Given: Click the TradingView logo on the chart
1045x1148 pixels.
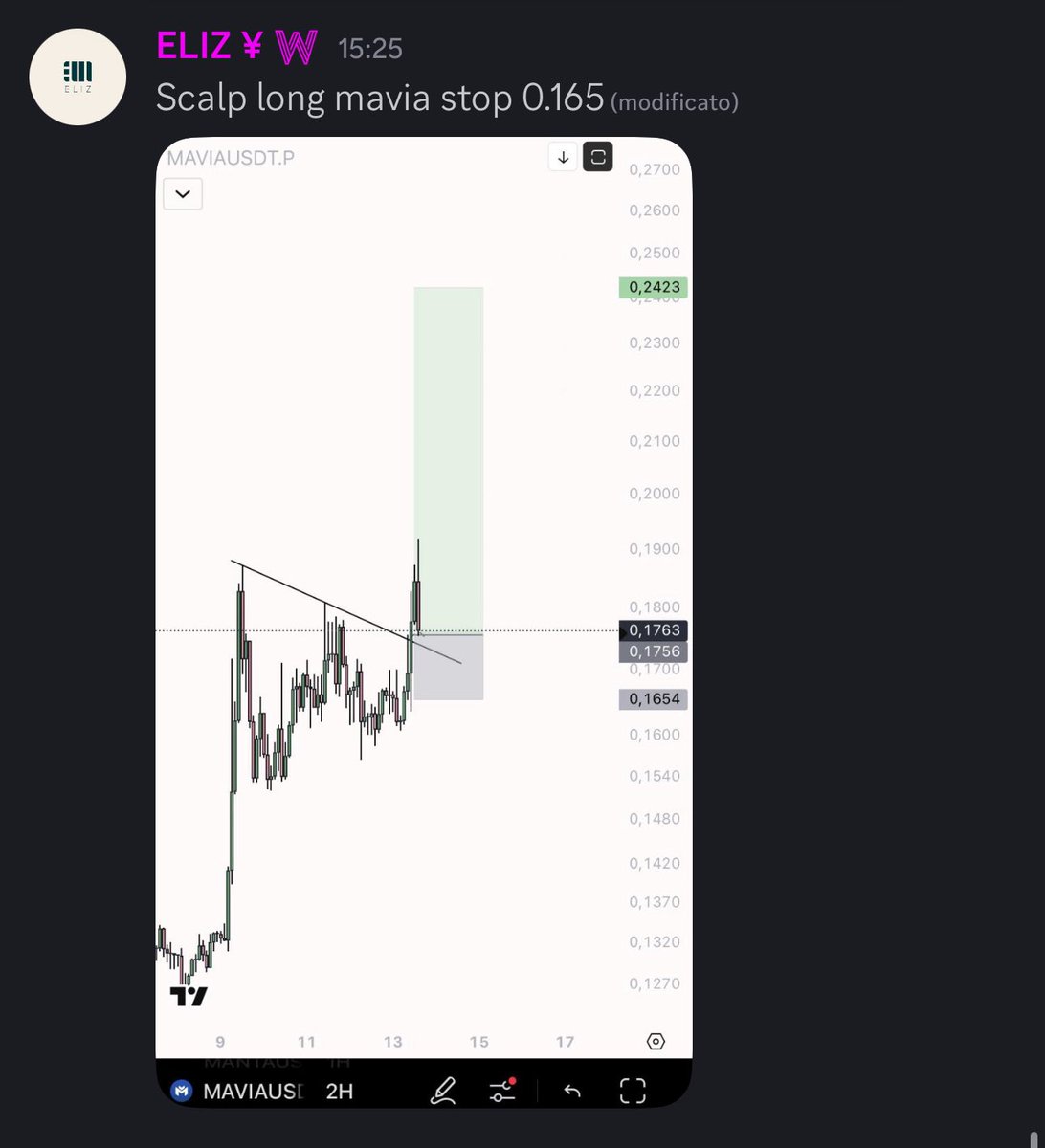Looking at the screenshot, I should pyautogui.click(x=189, y=996).
